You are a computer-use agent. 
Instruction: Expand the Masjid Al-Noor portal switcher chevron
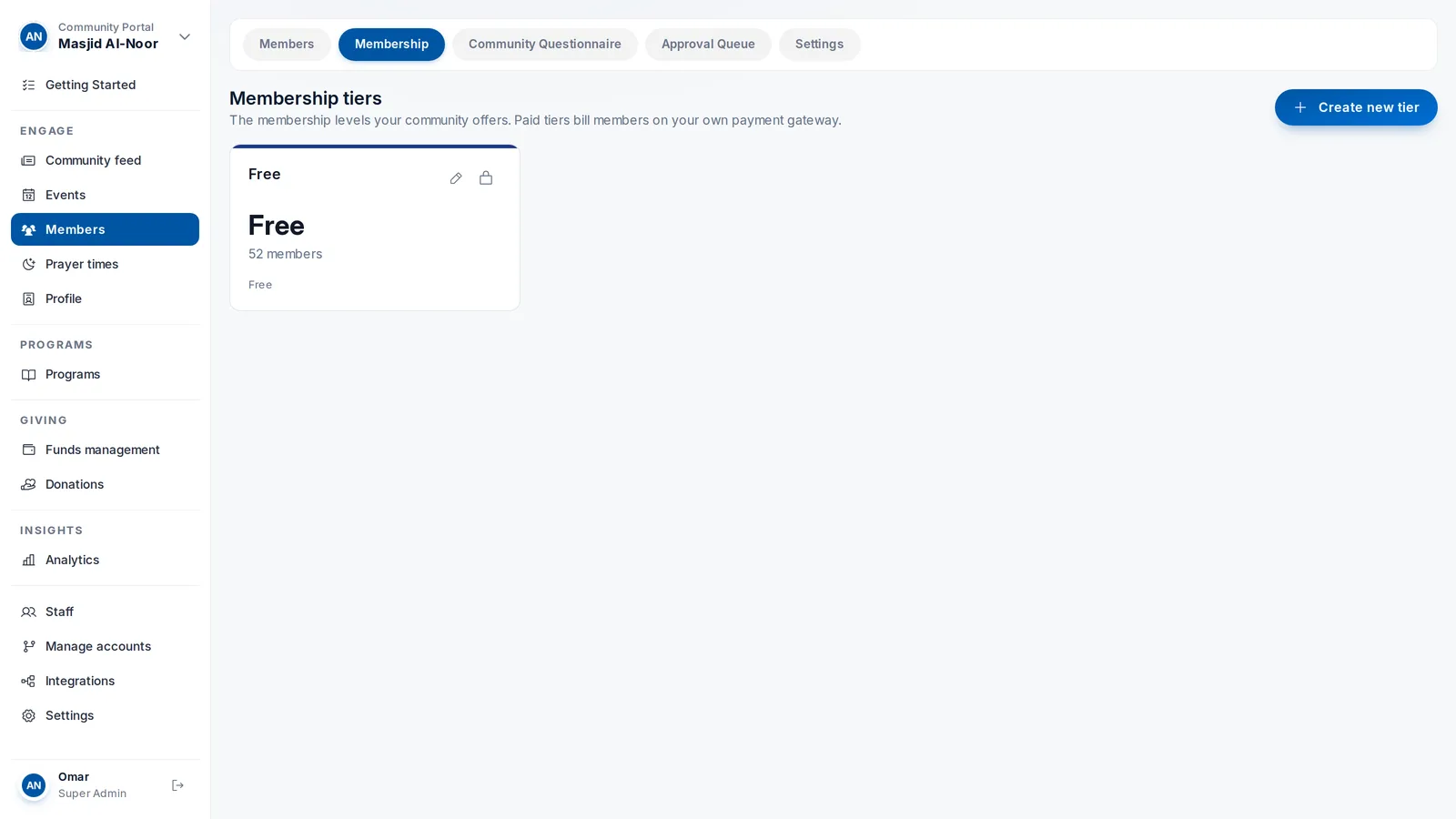[x=185, y=37]
